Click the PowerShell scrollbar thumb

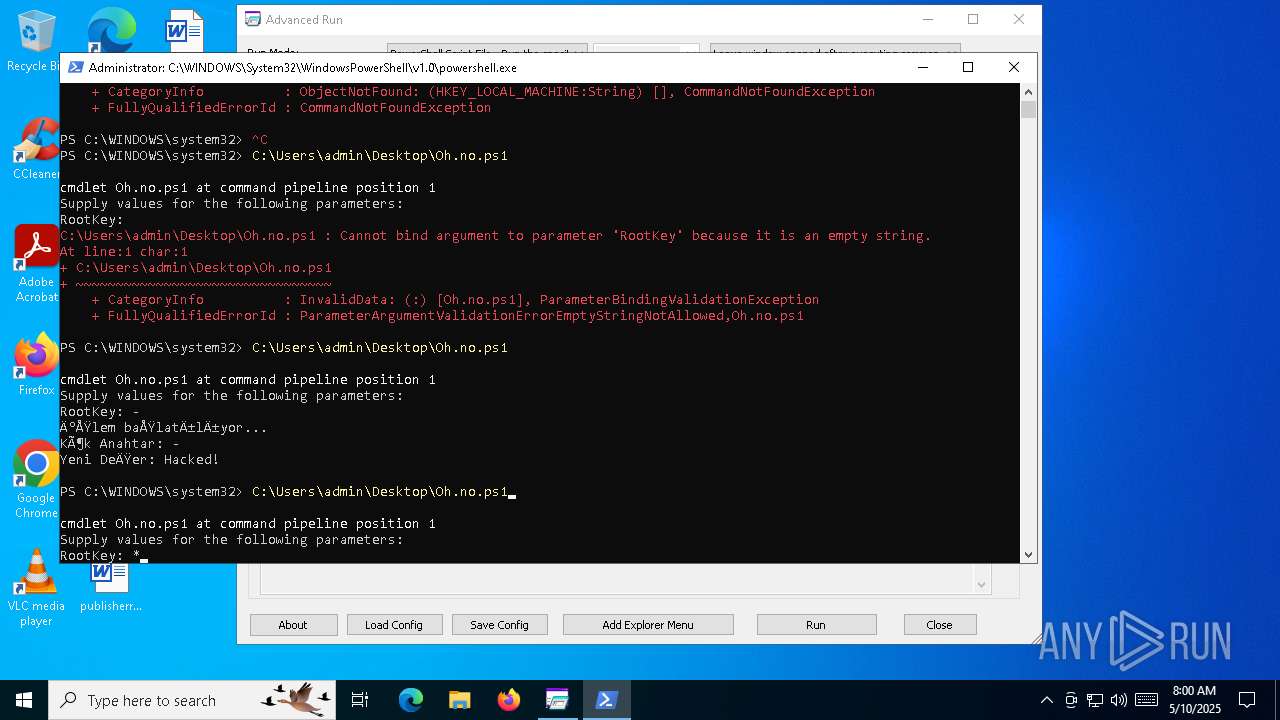[x=1028, y=109]
